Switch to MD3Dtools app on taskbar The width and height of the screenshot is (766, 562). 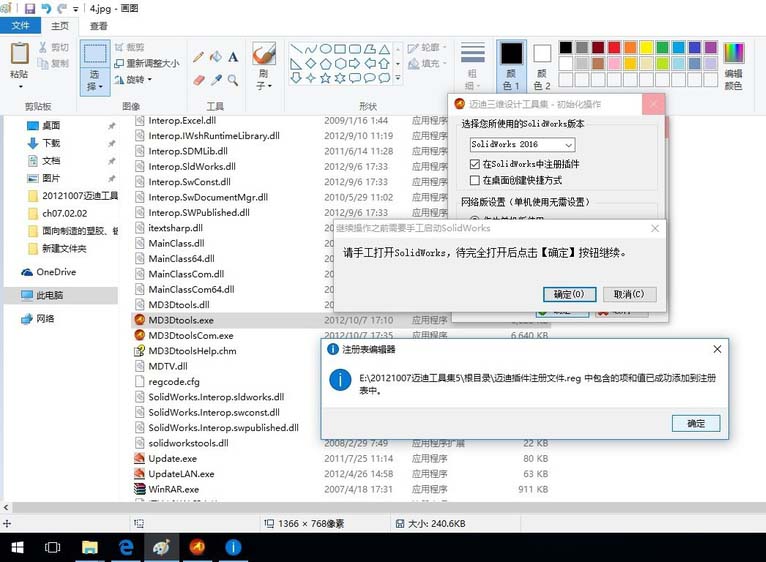coord(197,547)
